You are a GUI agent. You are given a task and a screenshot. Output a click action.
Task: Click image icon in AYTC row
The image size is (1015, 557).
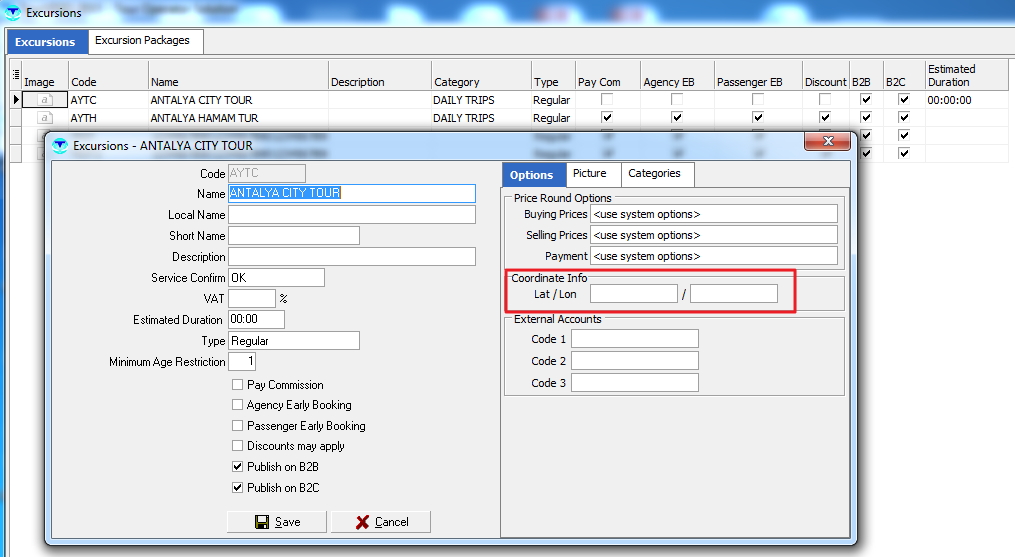pos(45,100)
